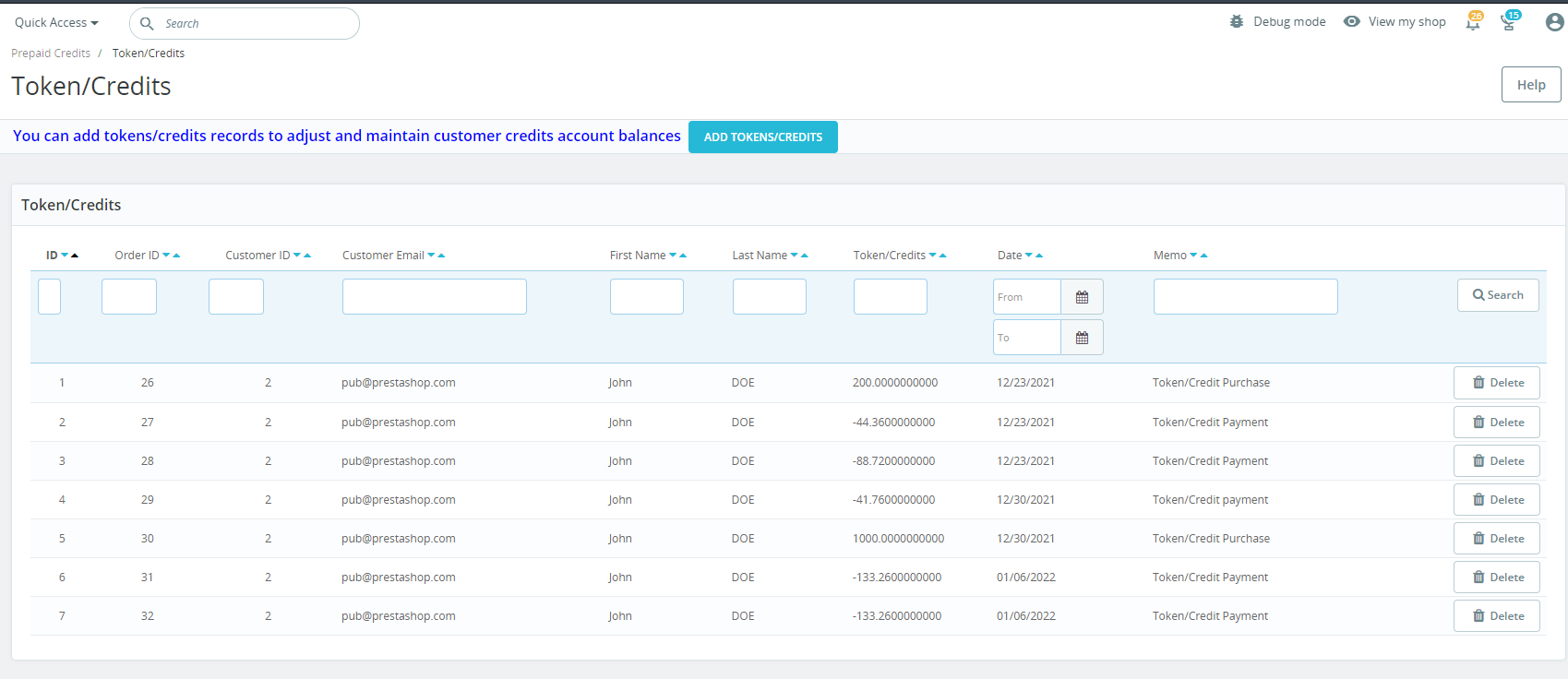Sort First Name descending arrow
1568x679 pixels.
point(673,256)
